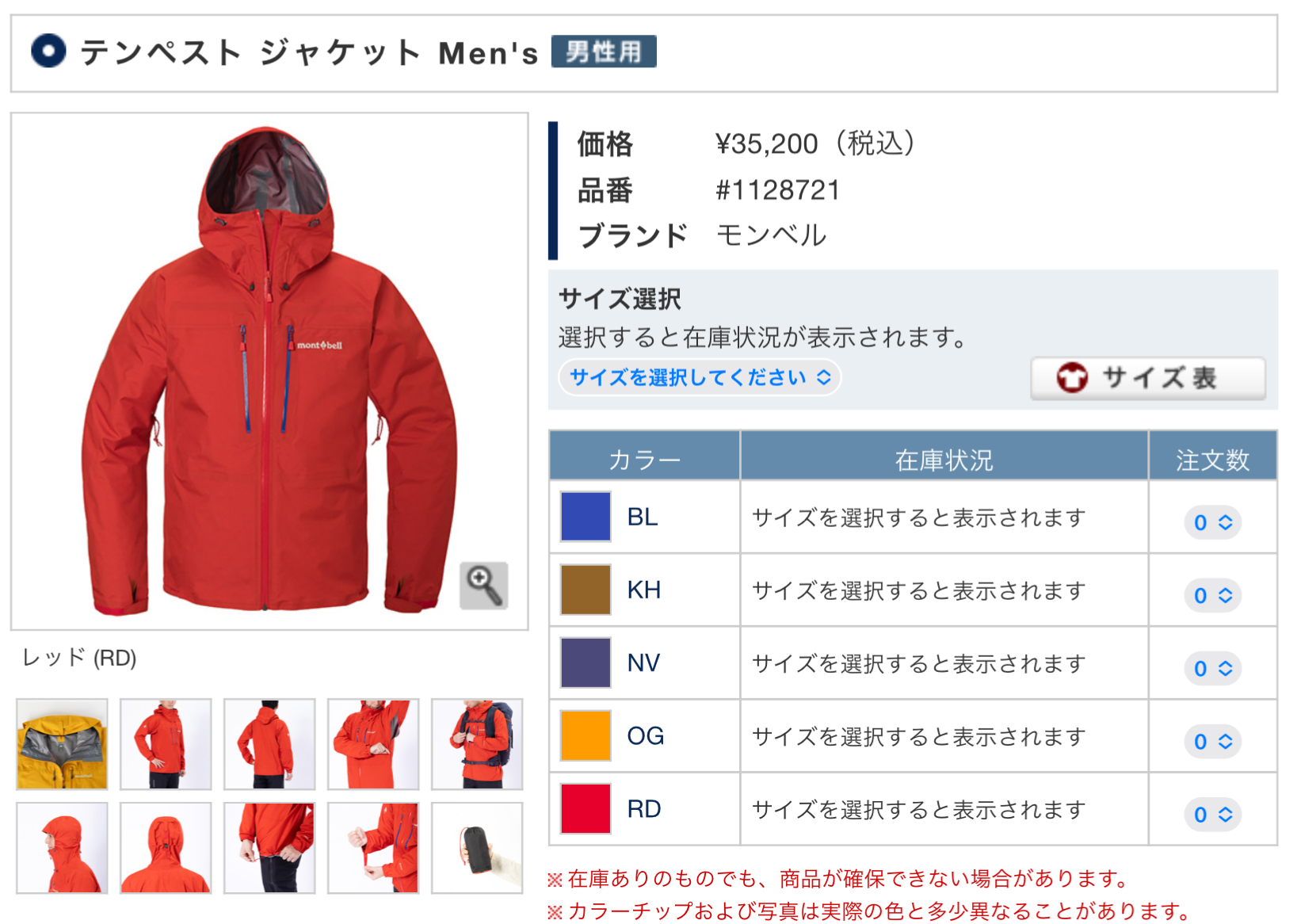The image size is (1297, 924).
Task: Select the red RD color swatch
Action: tap(586, 808)
